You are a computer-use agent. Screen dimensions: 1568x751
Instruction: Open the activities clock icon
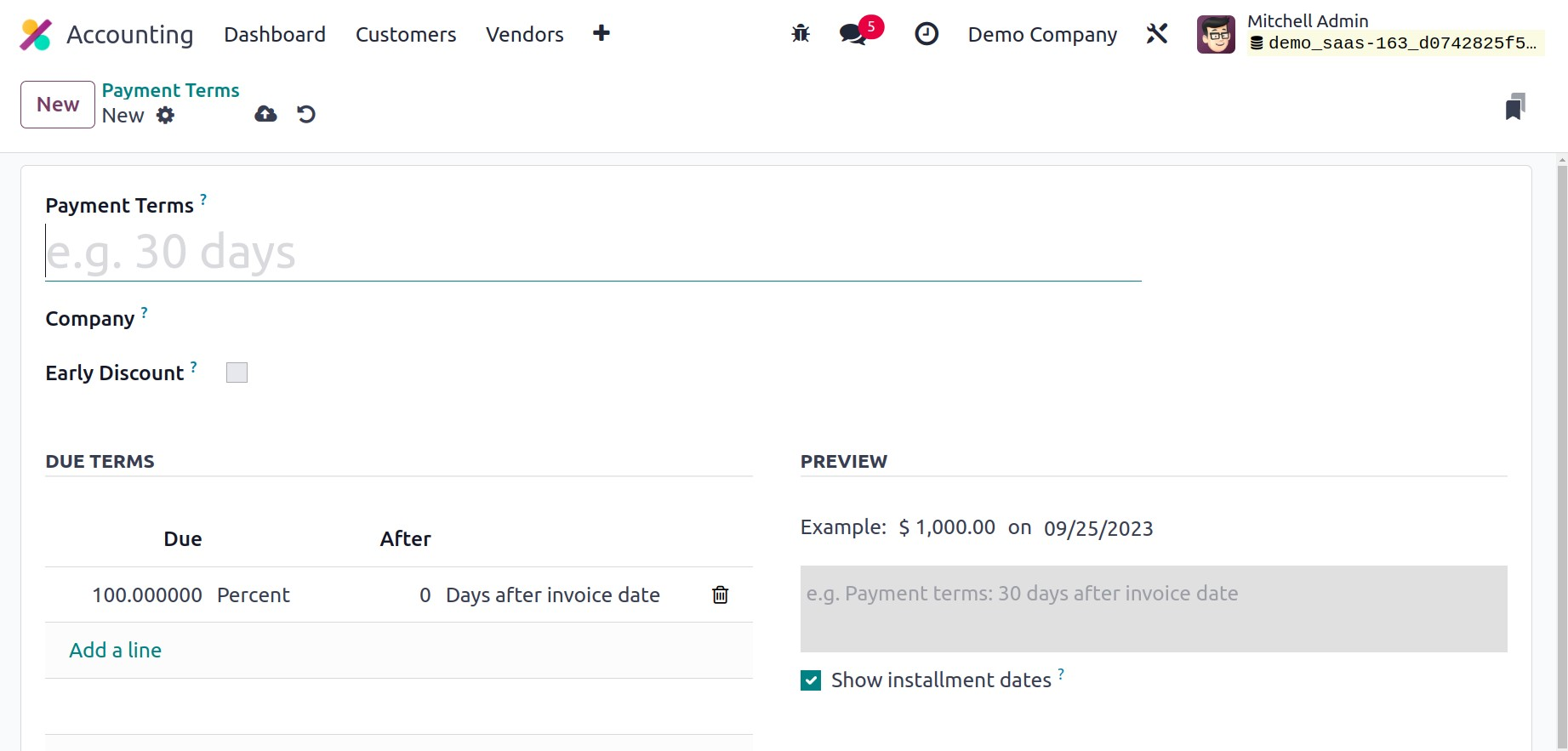pos(926,34)
